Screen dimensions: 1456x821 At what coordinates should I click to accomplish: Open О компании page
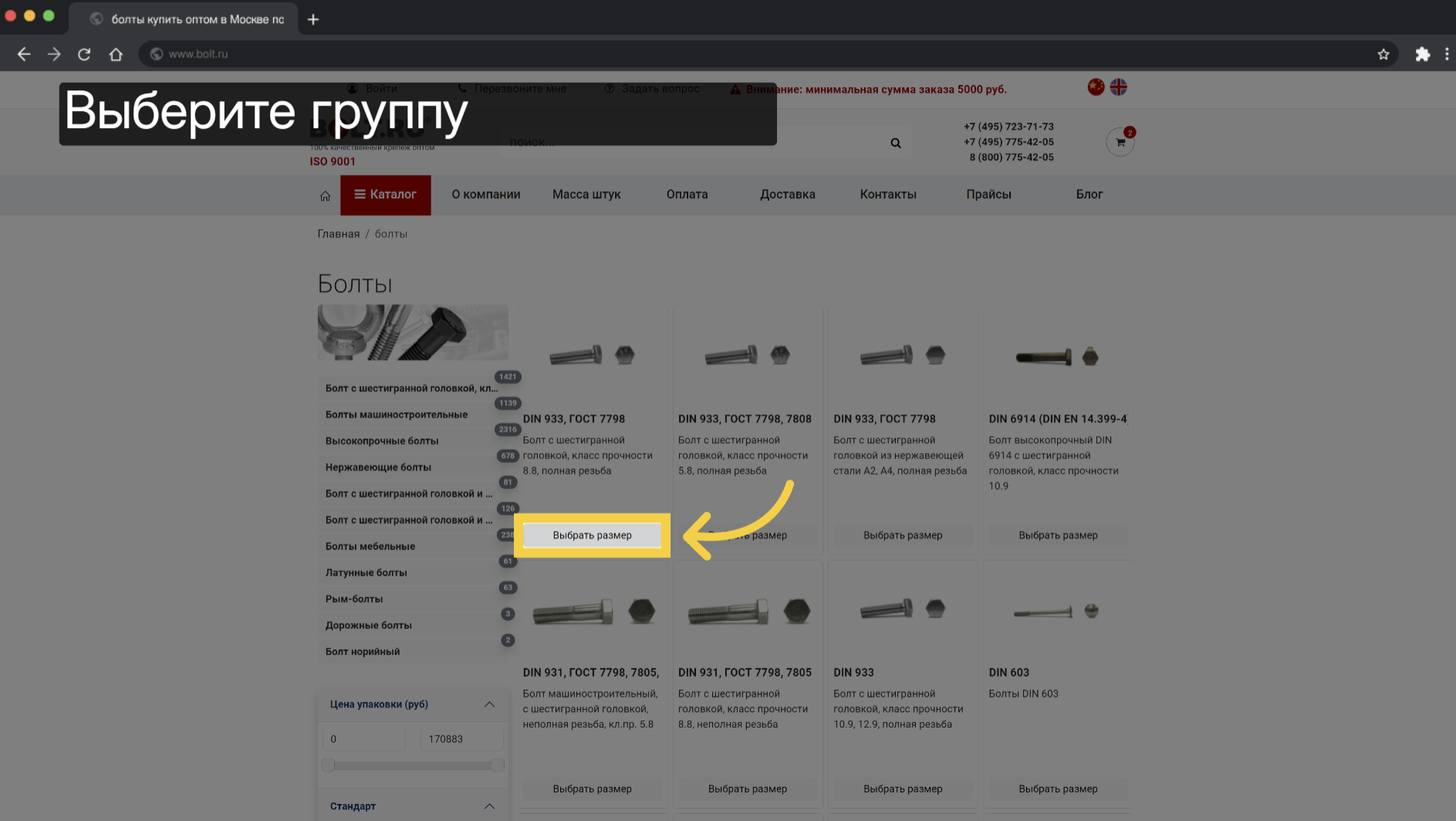tap(486, 194)
